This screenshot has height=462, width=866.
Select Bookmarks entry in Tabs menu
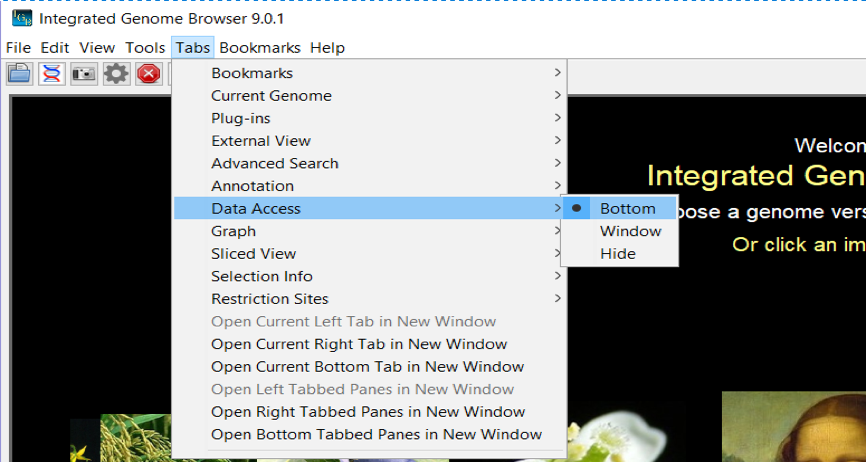[x=369, y=72]
